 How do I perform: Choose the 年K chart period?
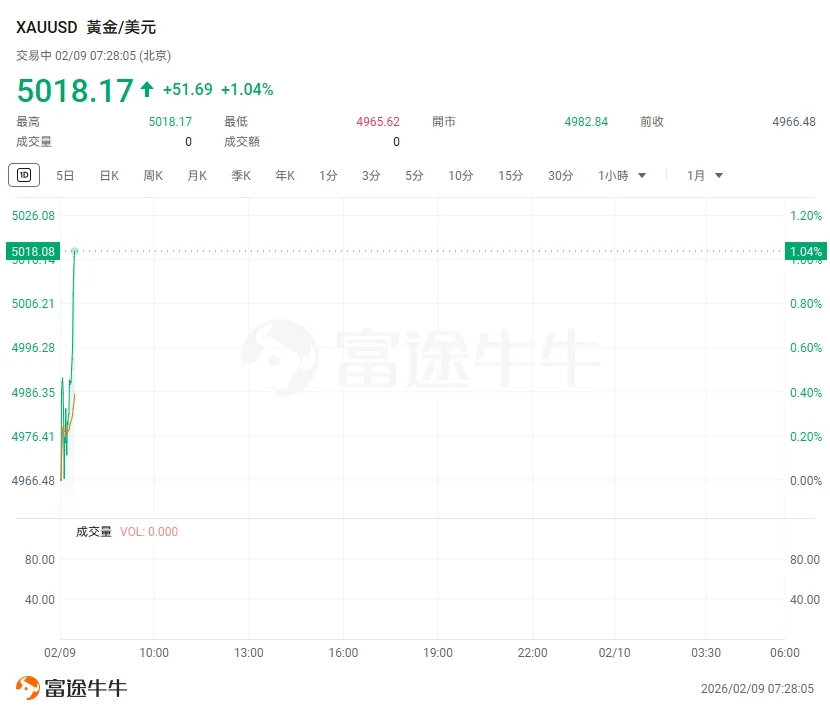click(x=285, y=176)
